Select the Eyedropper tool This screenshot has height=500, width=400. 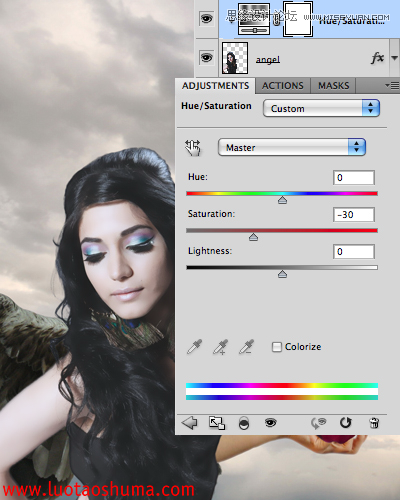pos(194,347)
